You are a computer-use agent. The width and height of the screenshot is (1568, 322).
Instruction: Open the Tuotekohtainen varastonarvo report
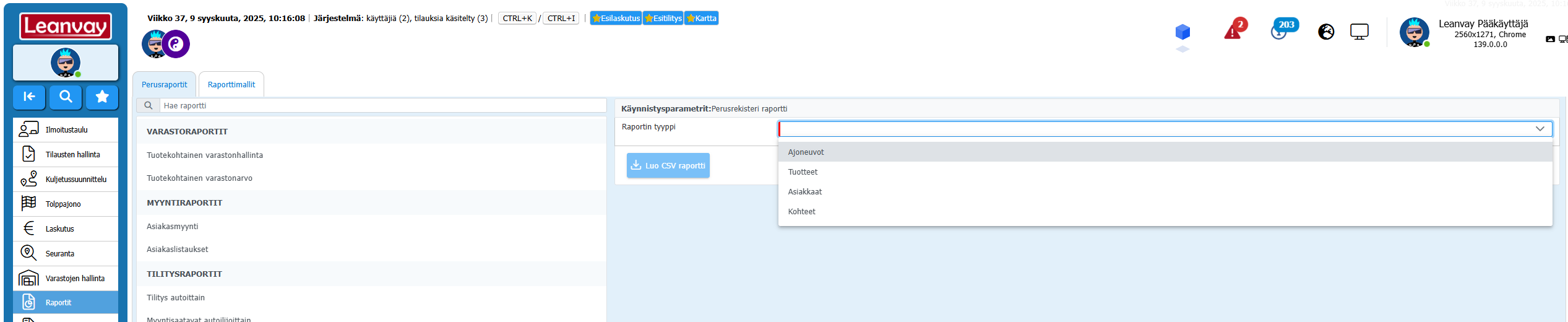[x=199, y=178]
